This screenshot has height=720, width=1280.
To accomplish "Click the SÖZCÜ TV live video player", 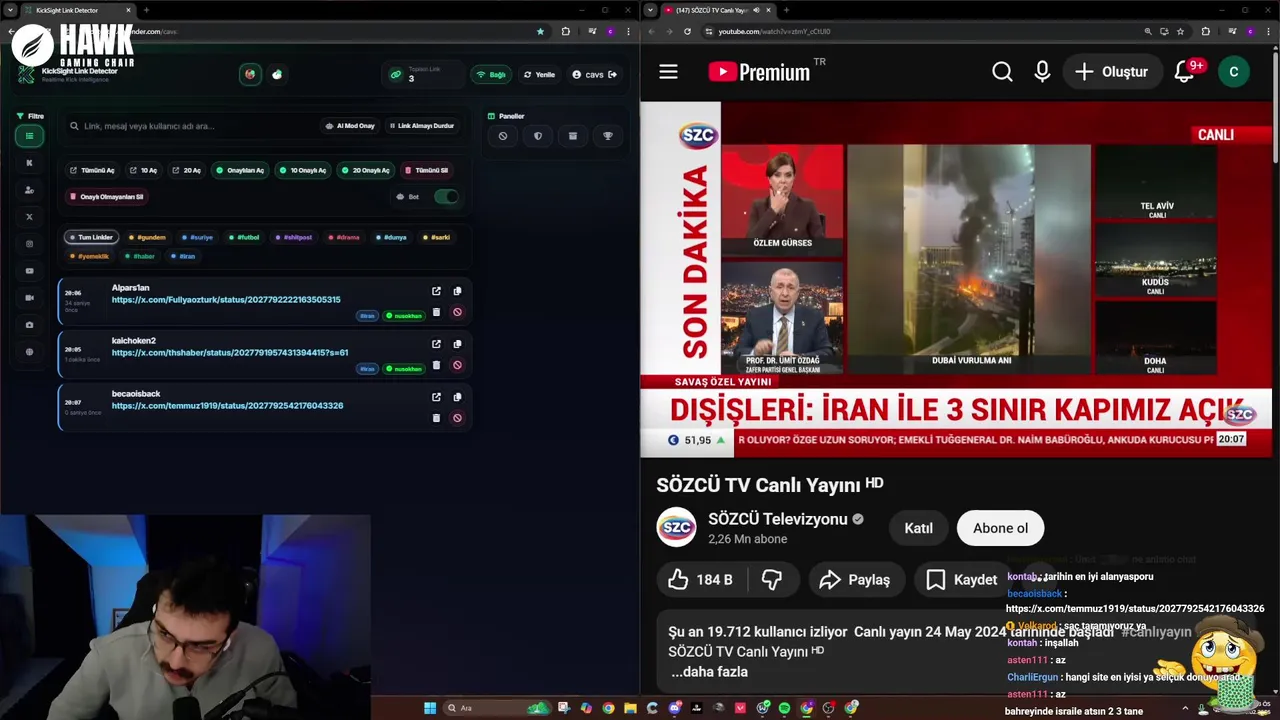I will 956,279.
